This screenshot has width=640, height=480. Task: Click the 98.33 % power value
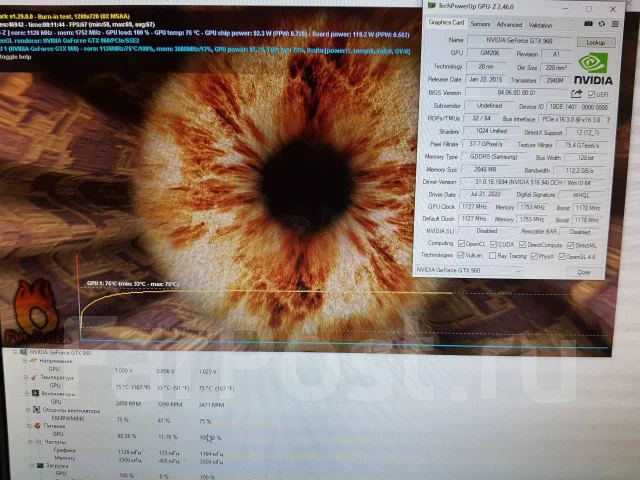pyautogui.click(x=127, y=436)
